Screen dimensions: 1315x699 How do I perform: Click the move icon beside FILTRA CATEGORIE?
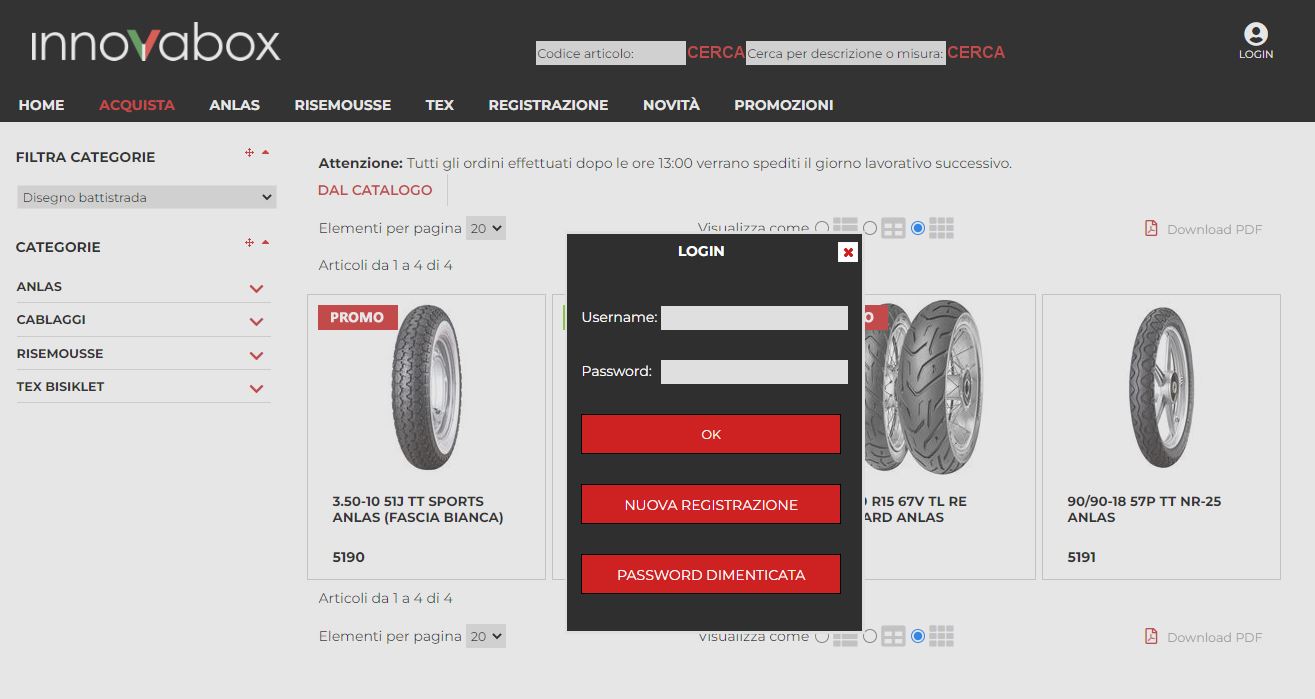(249, 153)
